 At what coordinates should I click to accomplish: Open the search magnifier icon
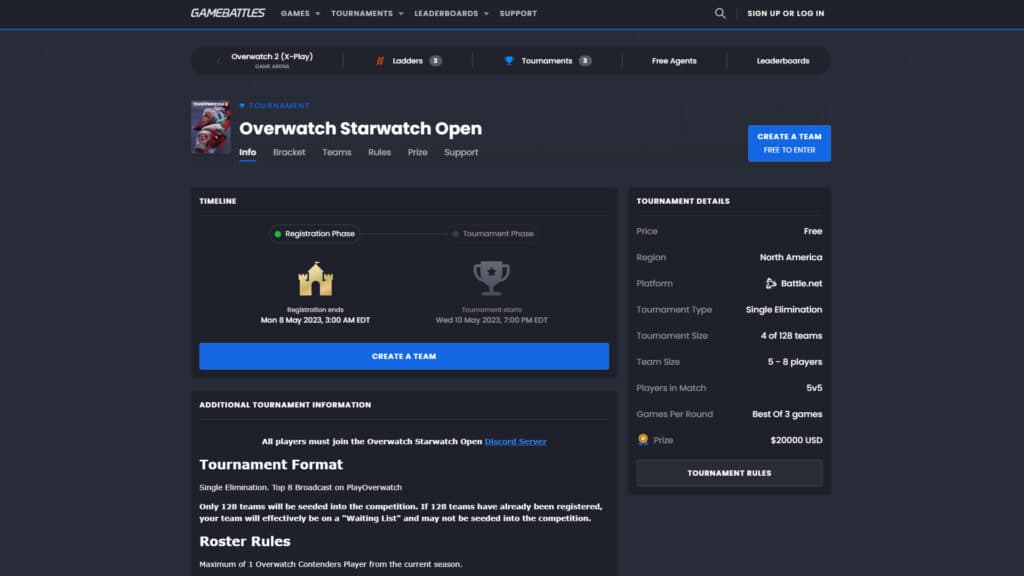pyautogui.click(x=719, y=13)
